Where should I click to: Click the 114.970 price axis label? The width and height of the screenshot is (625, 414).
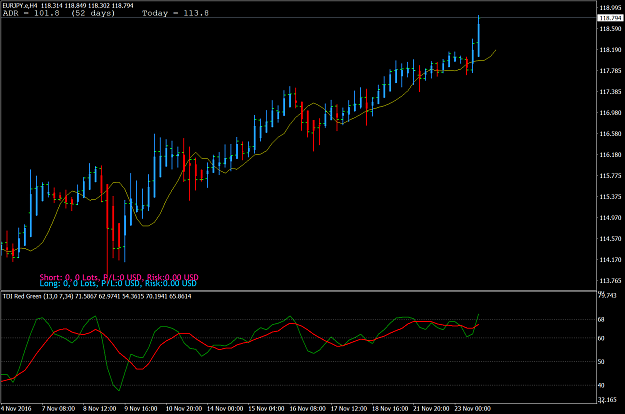(x=610, y=218)
